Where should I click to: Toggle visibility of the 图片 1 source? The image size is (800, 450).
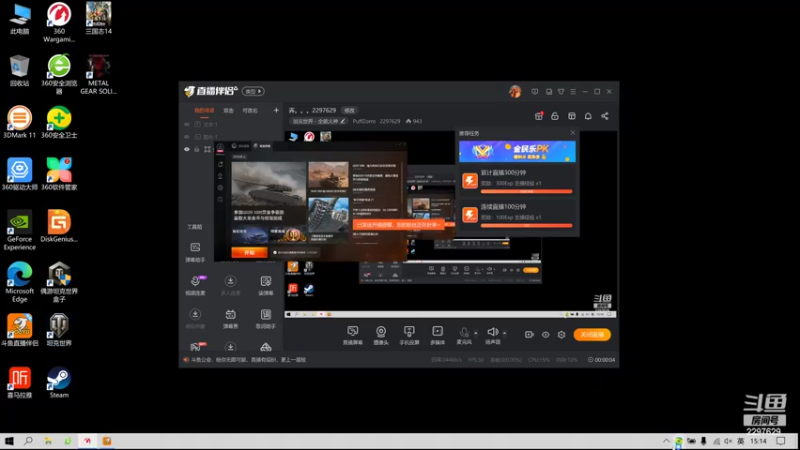tap(187, 137)
